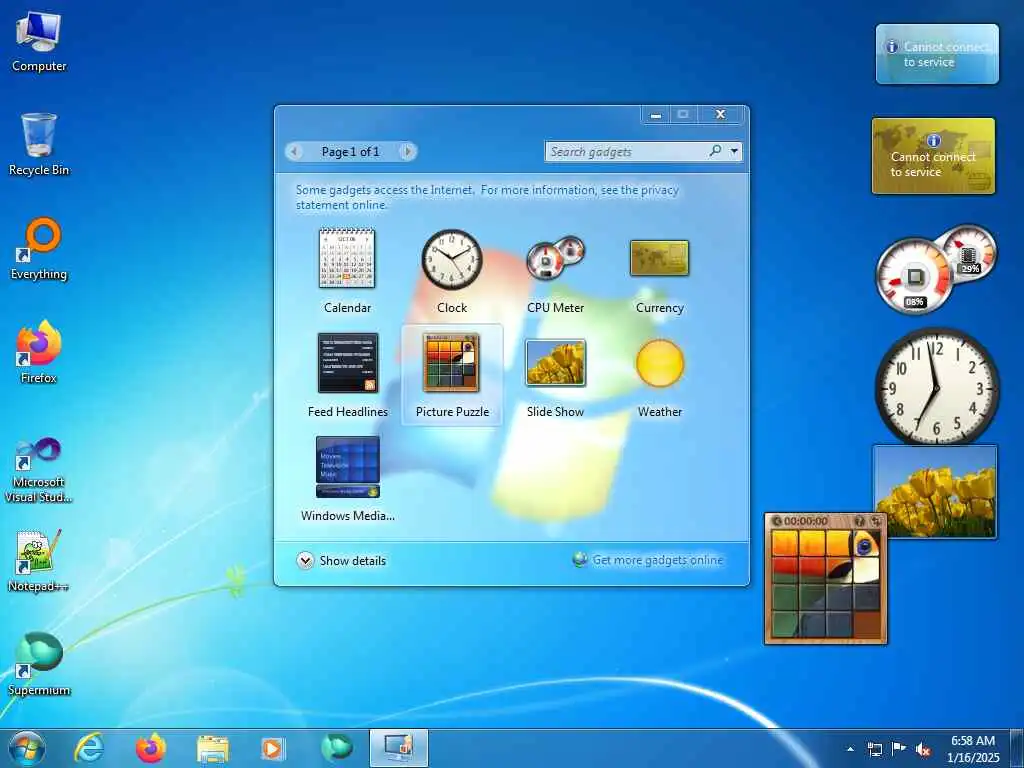This screenshot has width=1024, height=768.
Task: Select the Firefox desktop shortcut
Action: pos(39,352)
